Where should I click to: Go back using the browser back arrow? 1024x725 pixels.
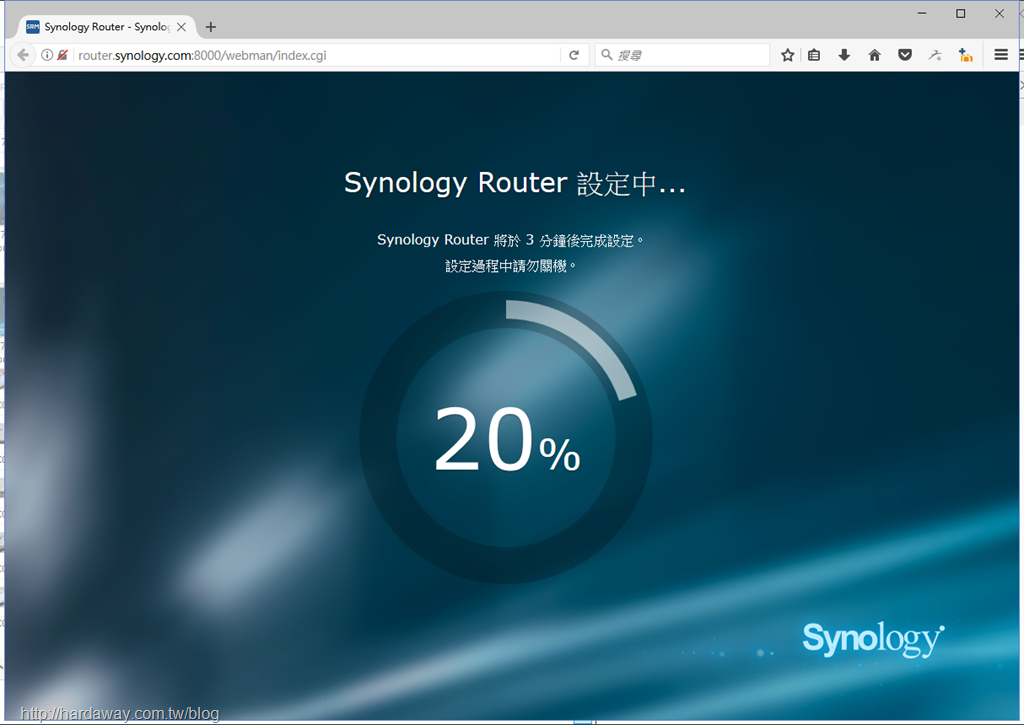click(x=23, y=55)
